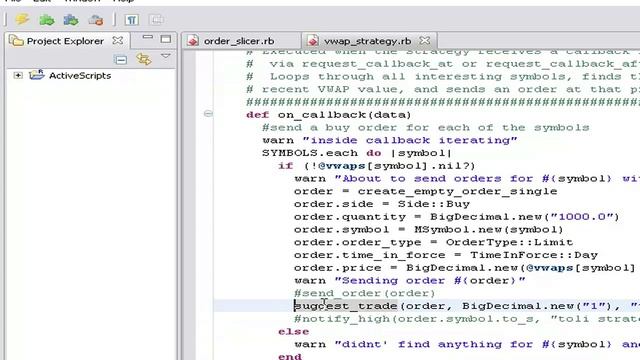Screen dimensions: 640x360
Task: Close the vwap_strategy.rb editor tab
Action: (x=425, y=40)
